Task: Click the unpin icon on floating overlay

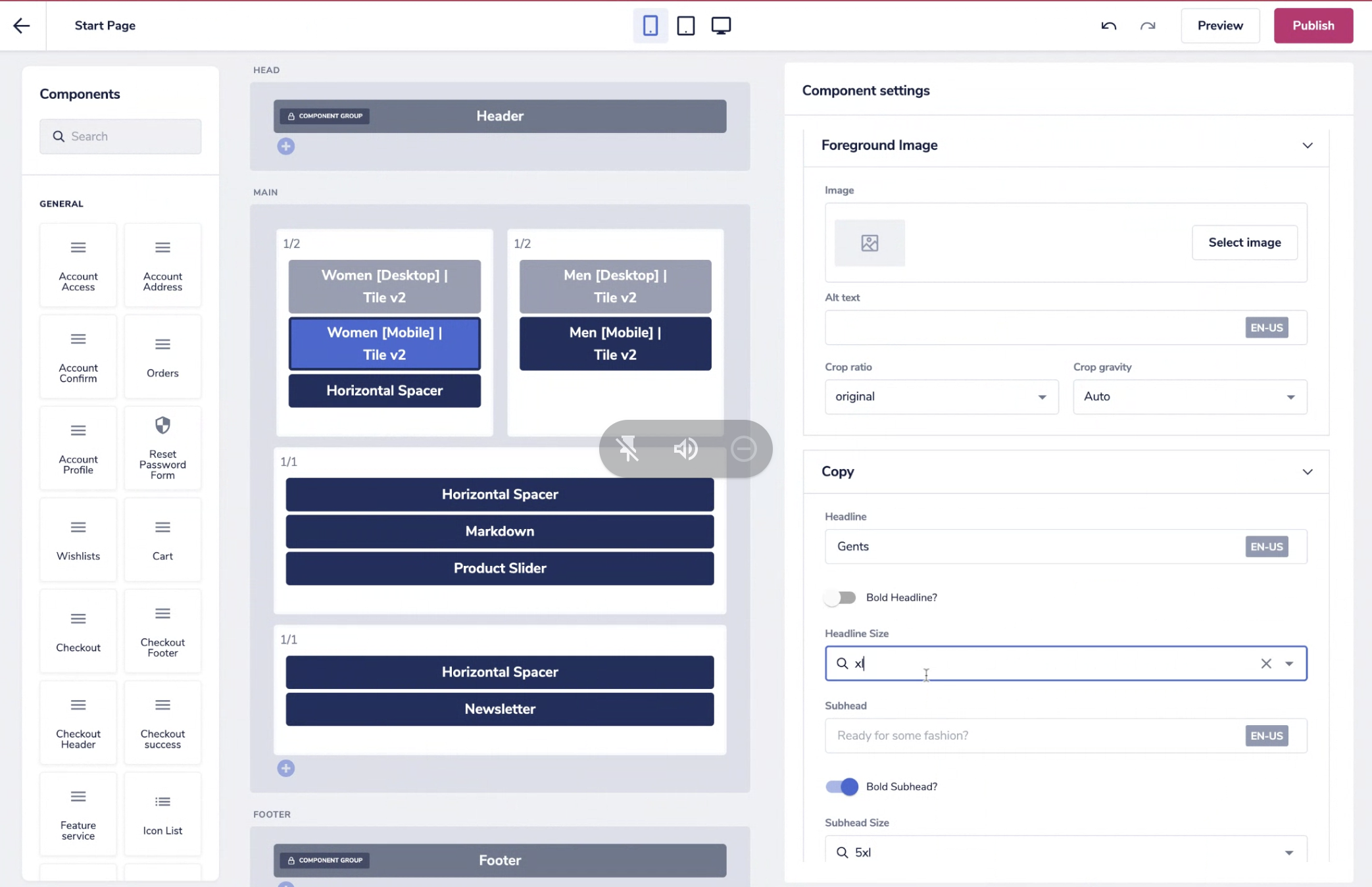Action: pos(628,449)
